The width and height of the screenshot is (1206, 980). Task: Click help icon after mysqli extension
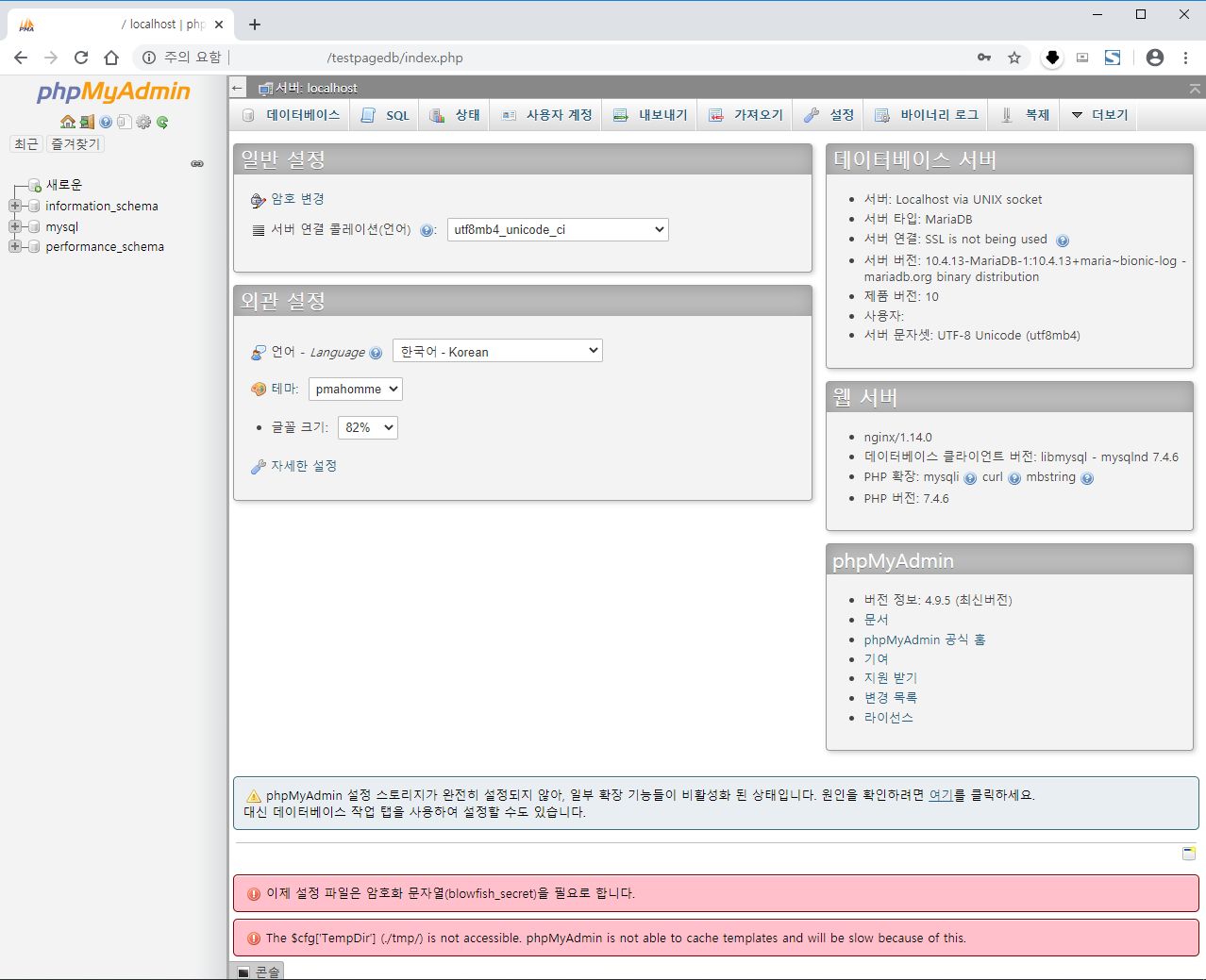point(970,478)
